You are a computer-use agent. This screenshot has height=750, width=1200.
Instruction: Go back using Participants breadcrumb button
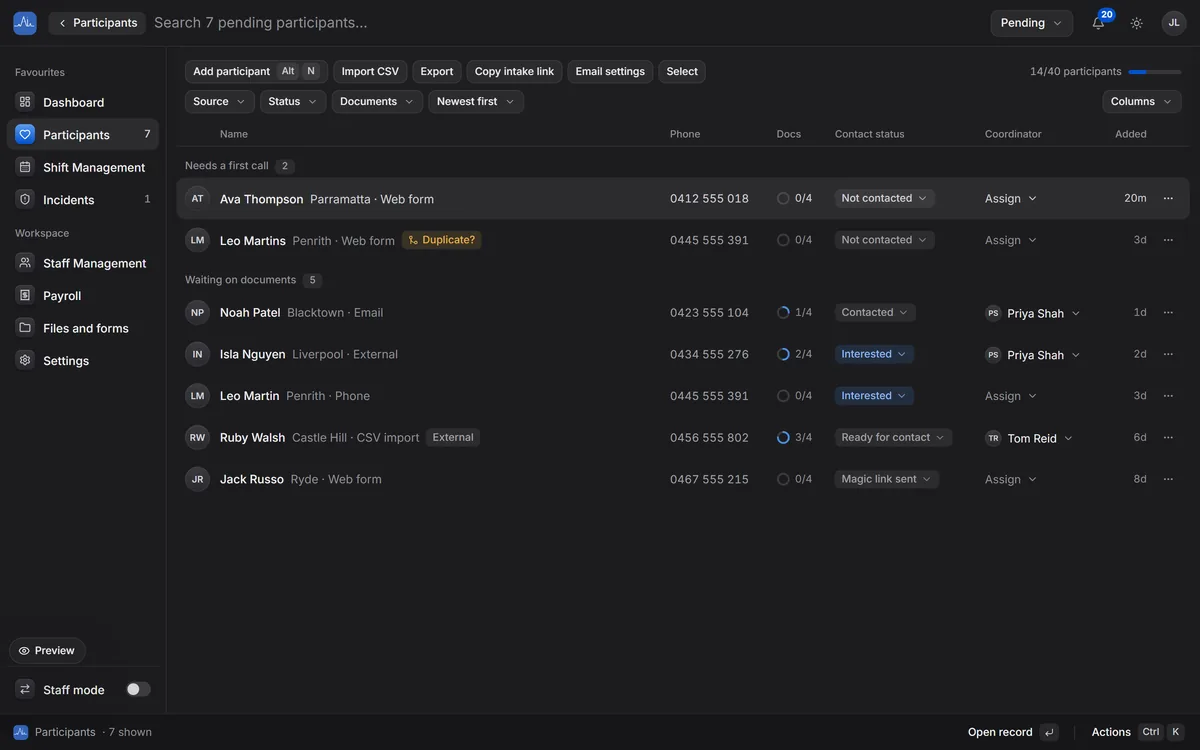(x=97, y=23)
